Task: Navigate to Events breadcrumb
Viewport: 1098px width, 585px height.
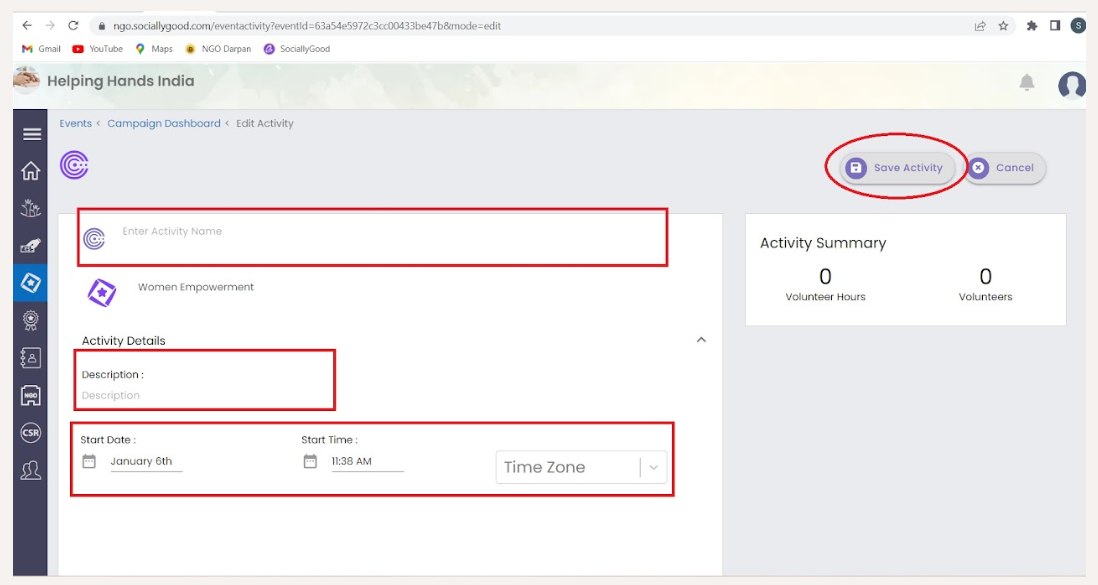Action: point(75,124)
